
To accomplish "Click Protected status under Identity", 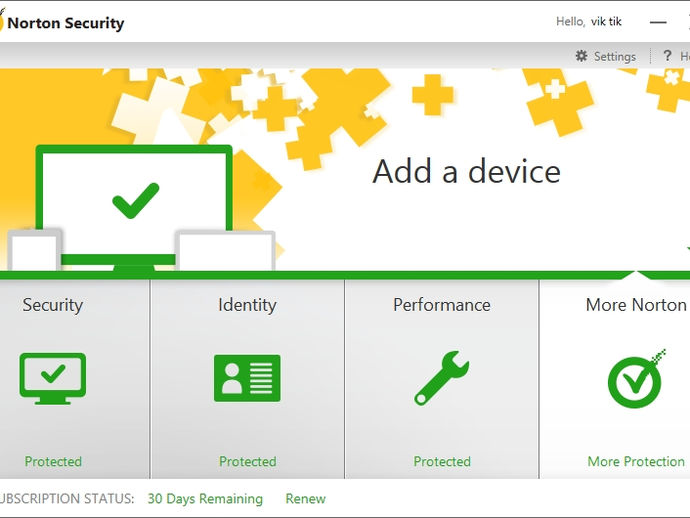I will click(x=248, y=461).
